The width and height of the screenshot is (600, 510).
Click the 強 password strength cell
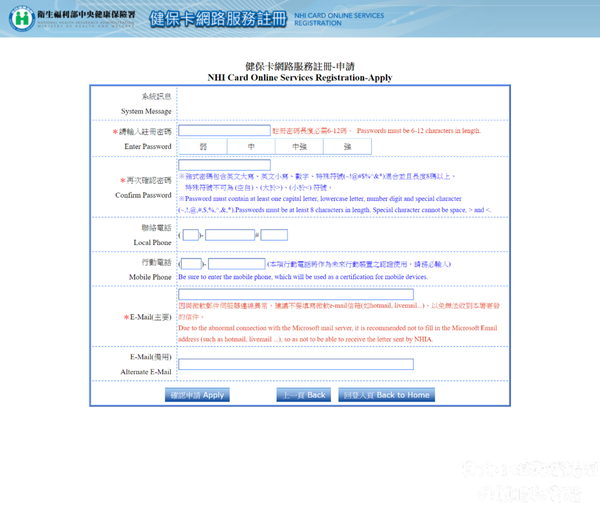click(347, 147)
